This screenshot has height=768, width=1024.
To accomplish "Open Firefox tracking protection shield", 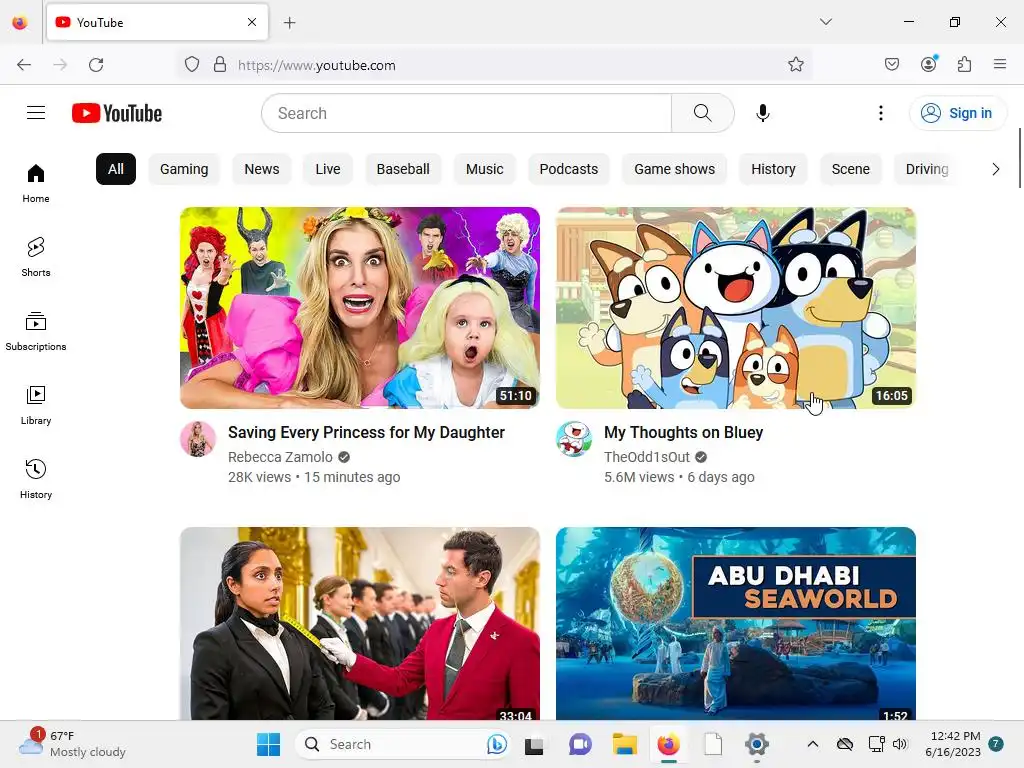I will [x=191, y=65].
